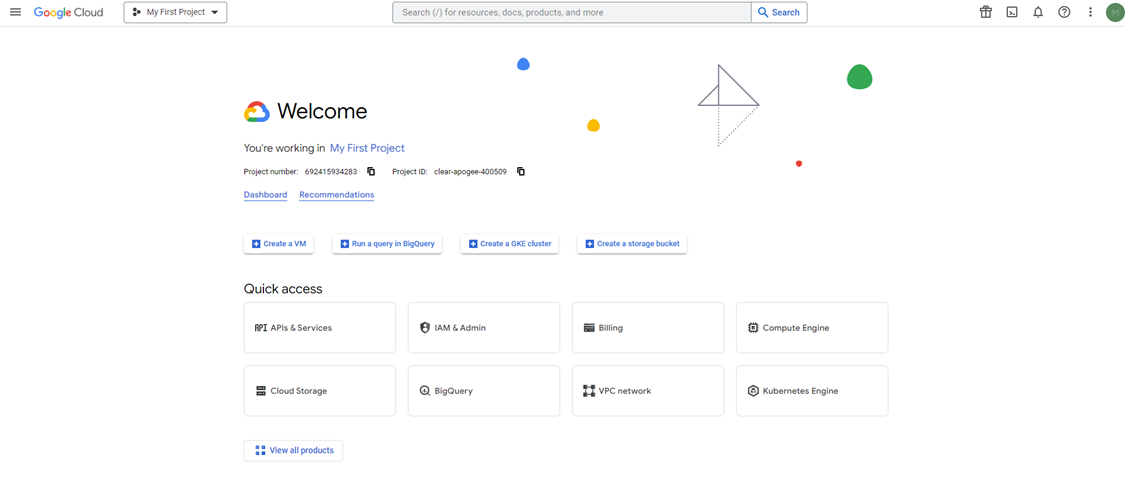Open the Kubernetes Engine card
Viewport: 1125px width, 502px height.
tap(812, 391)
